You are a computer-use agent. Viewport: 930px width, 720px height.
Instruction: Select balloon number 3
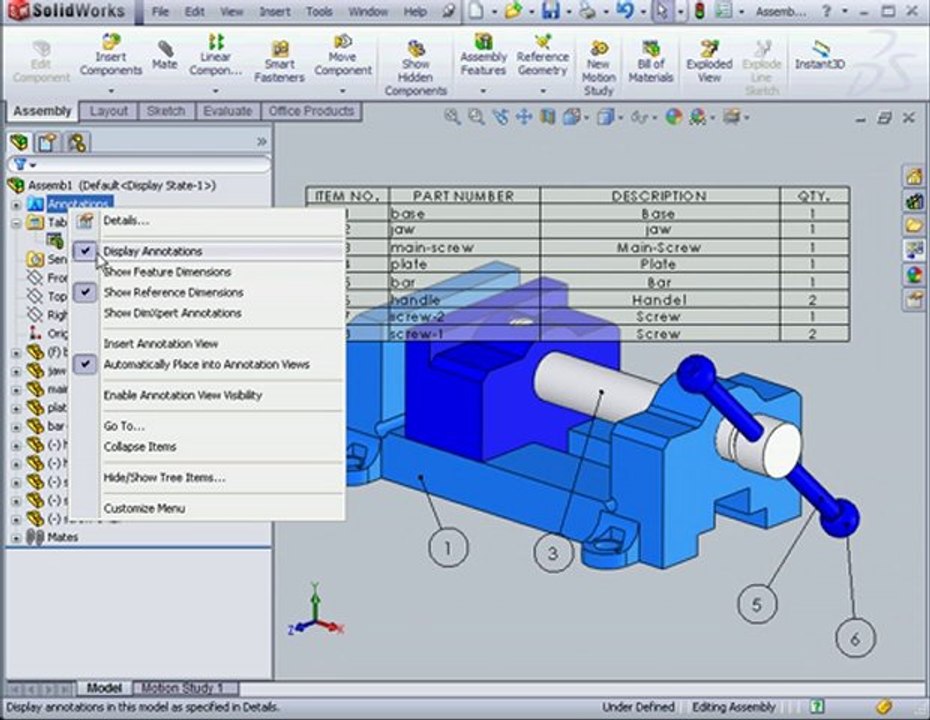click(x=553, y=553)
